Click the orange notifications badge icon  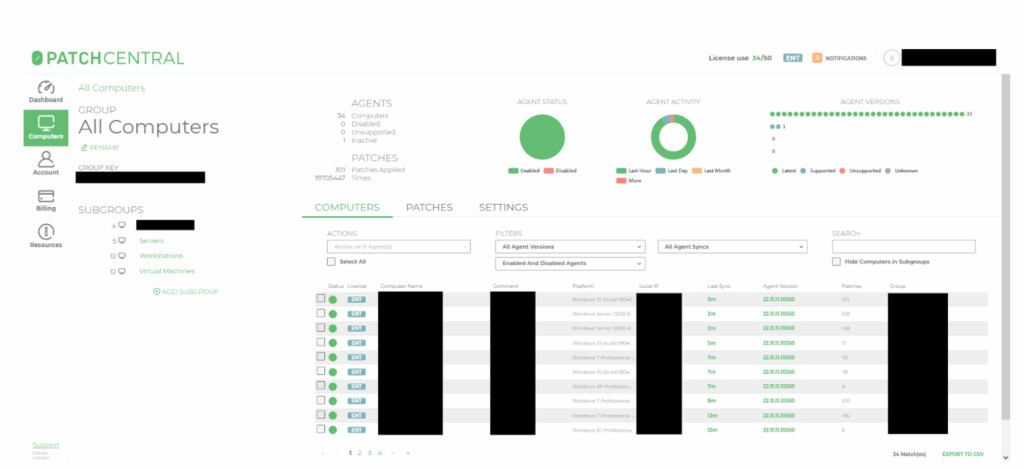817,58
